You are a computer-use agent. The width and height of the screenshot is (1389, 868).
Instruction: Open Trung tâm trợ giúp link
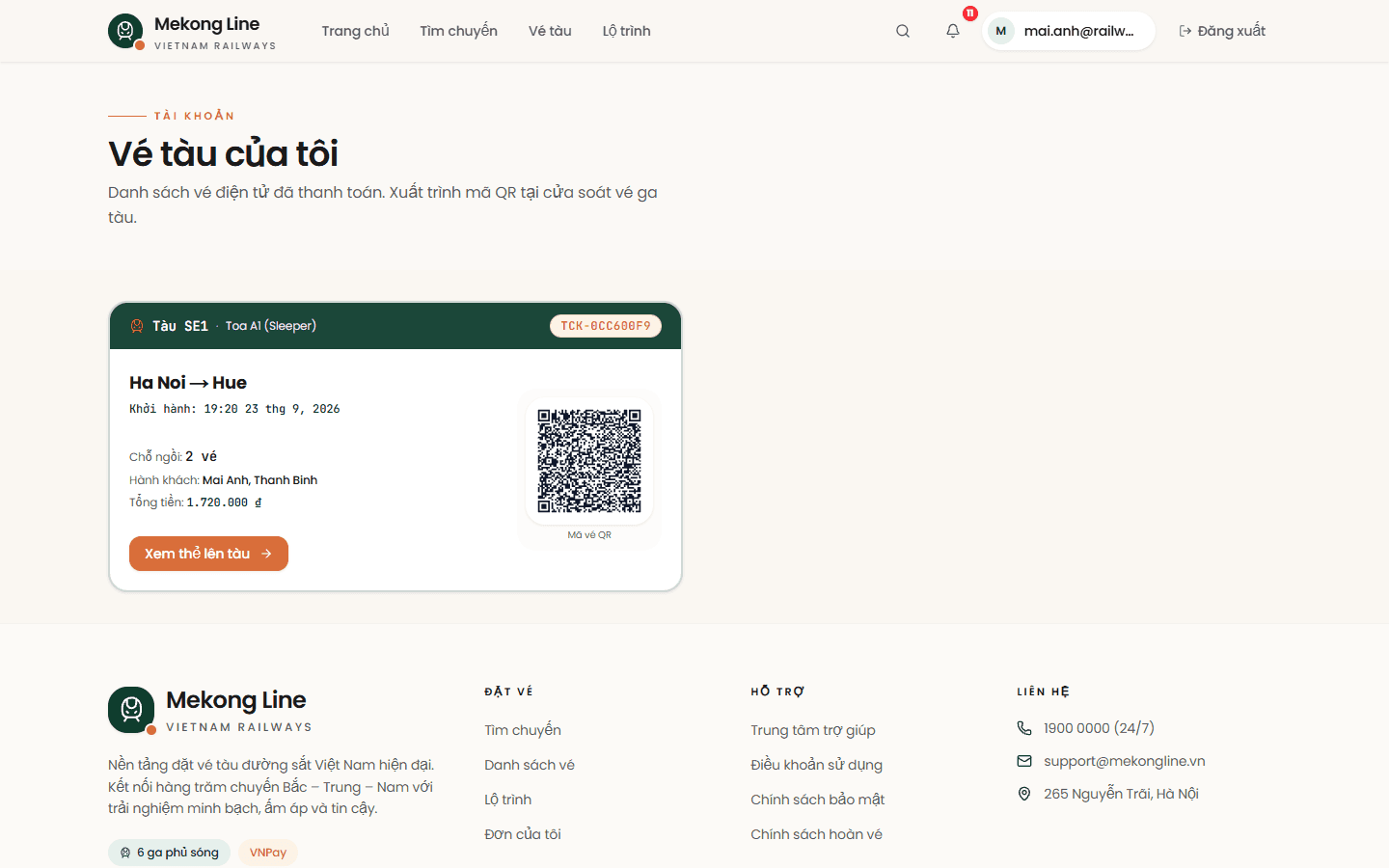click(x=813, y=730)
